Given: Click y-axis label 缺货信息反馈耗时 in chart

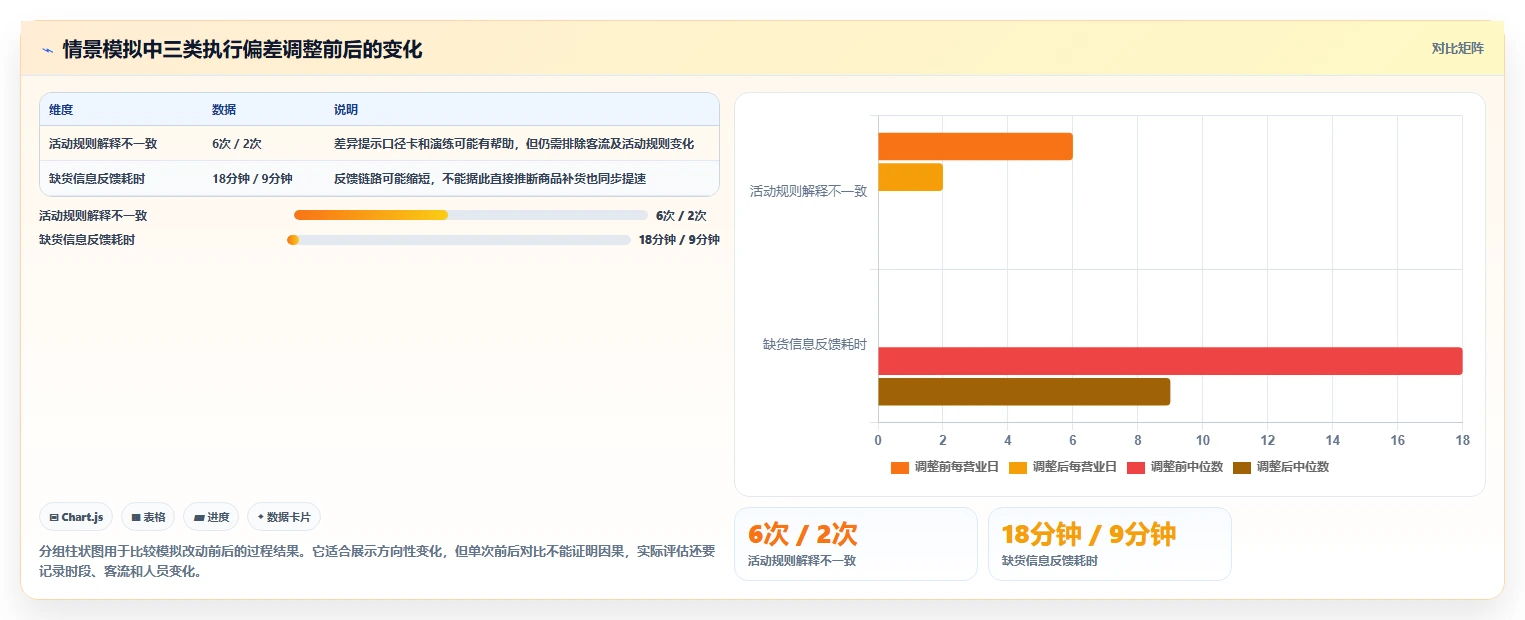Looking at the screenshot, I should (x=815, y=345).
